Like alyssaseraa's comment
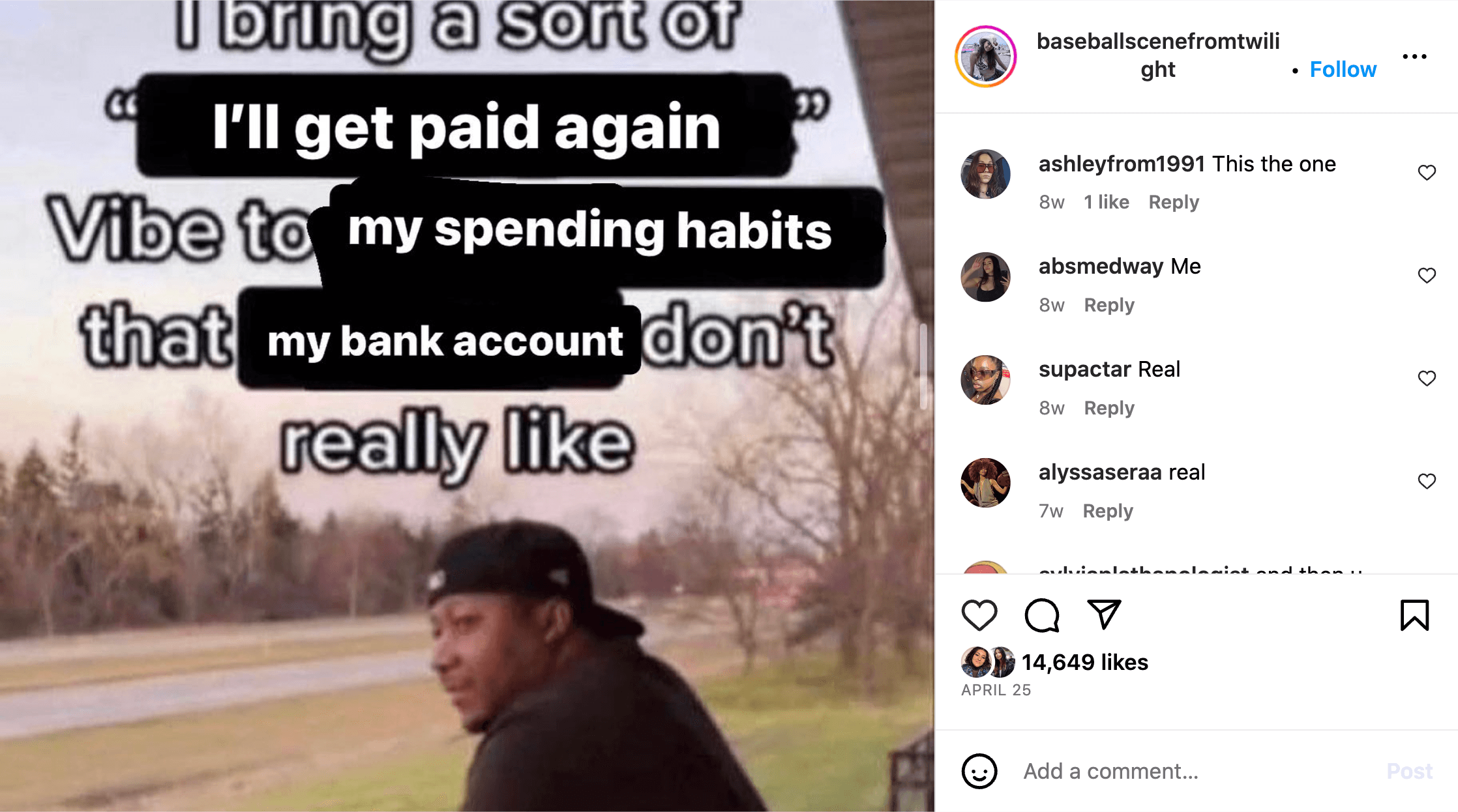Screen dimensions: 1458x812 pyautogui.click(x=1427, y=482)
